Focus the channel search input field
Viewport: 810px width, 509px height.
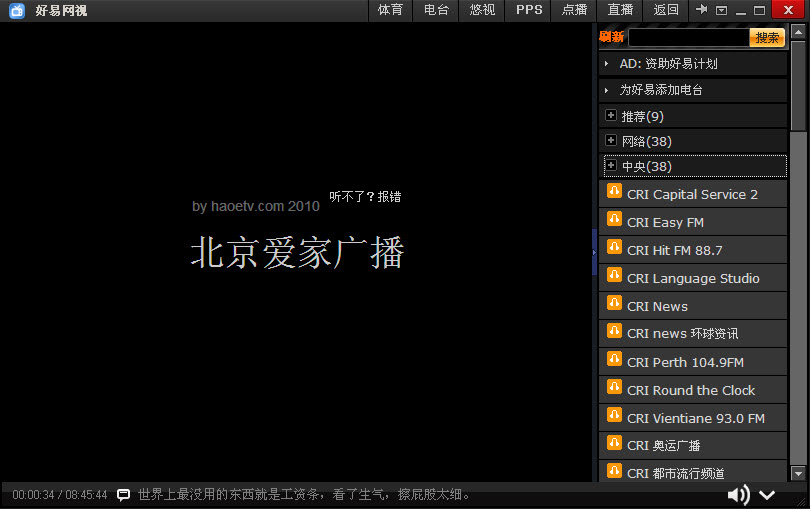[x=689, y=38]
